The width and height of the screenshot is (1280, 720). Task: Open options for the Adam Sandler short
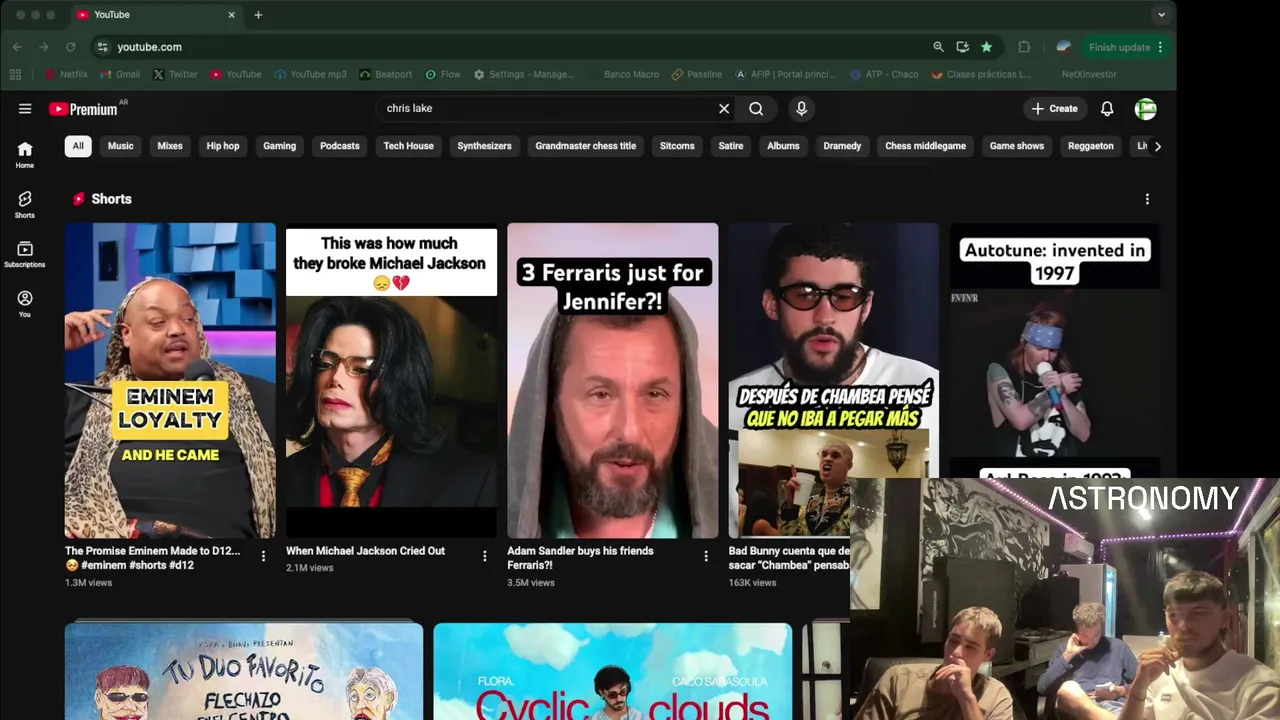(706, 556)
